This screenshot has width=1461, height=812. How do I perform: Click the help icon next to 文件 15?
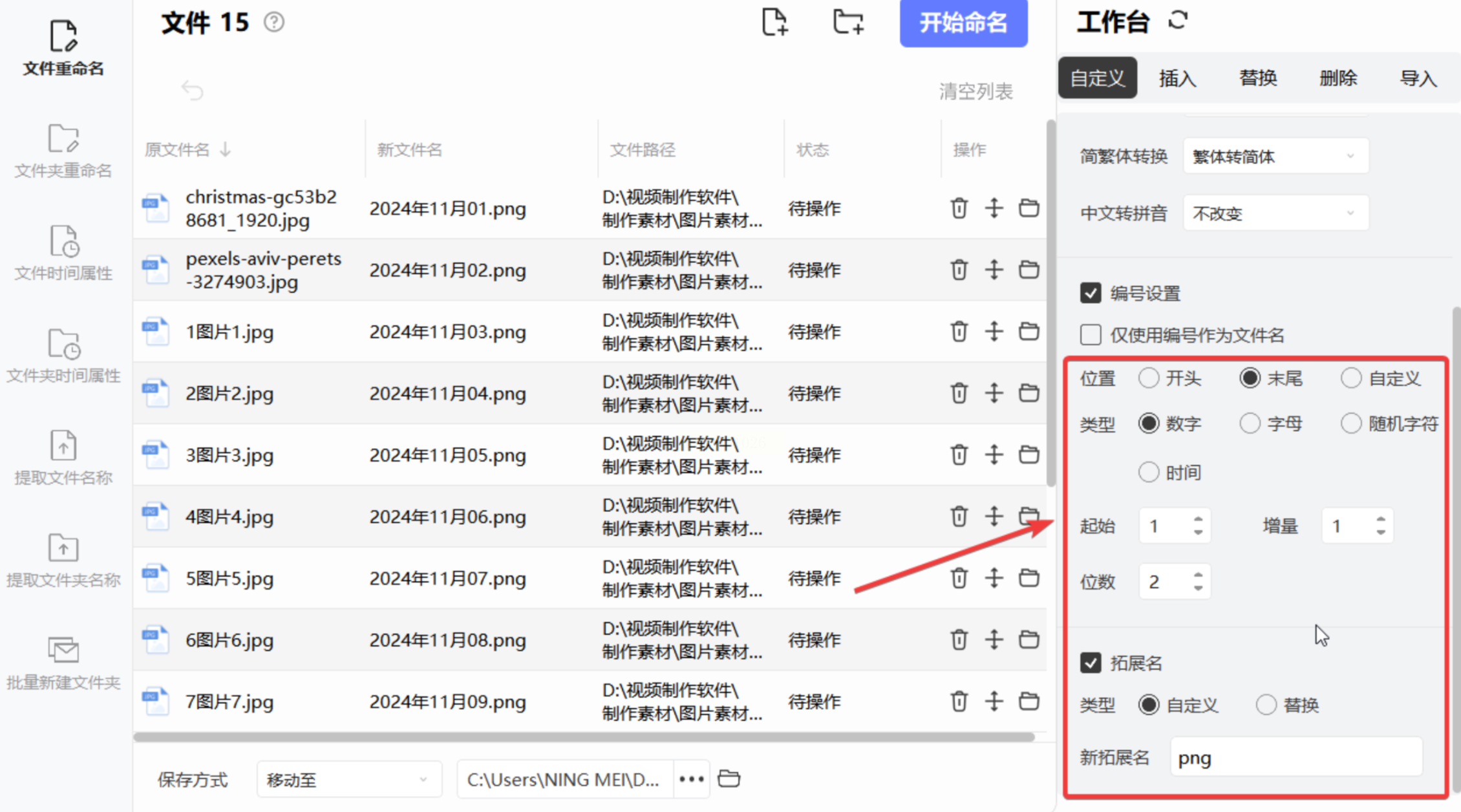(x=274, y=23)
